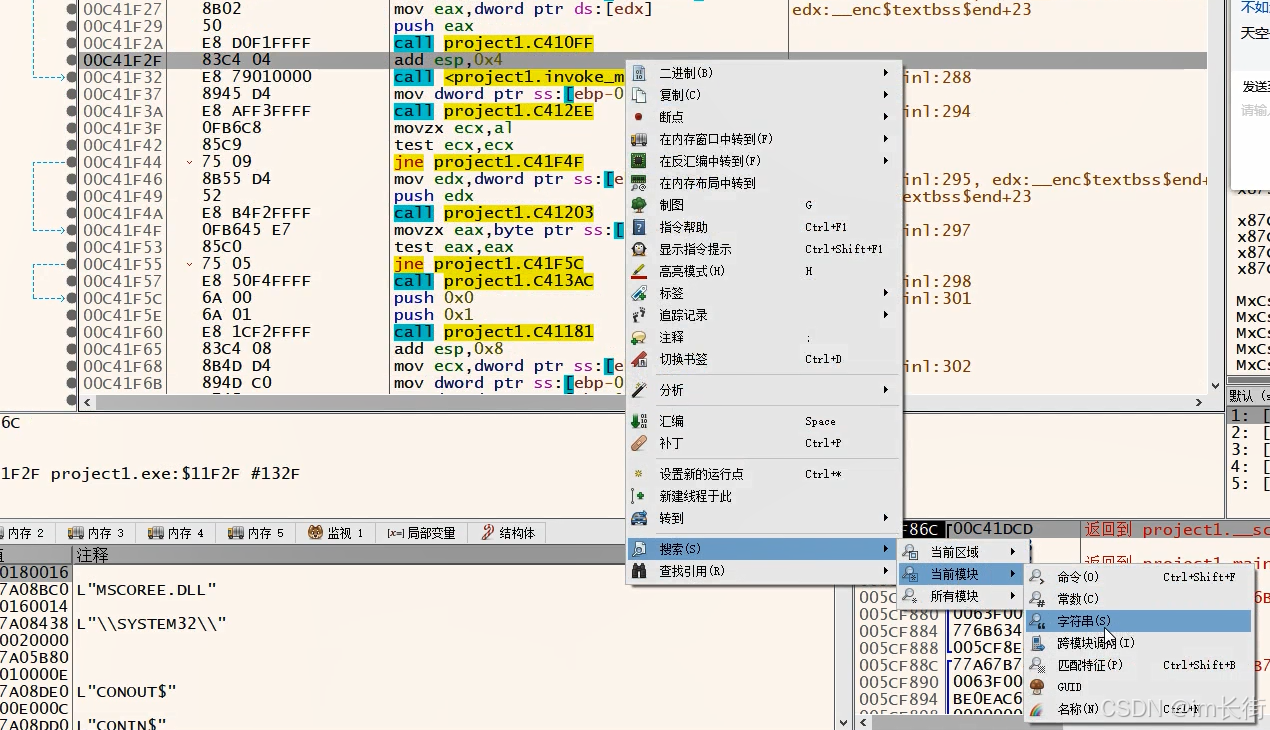
Task: Select the L"CONOUT$" comment row
Action: point(126,692)
